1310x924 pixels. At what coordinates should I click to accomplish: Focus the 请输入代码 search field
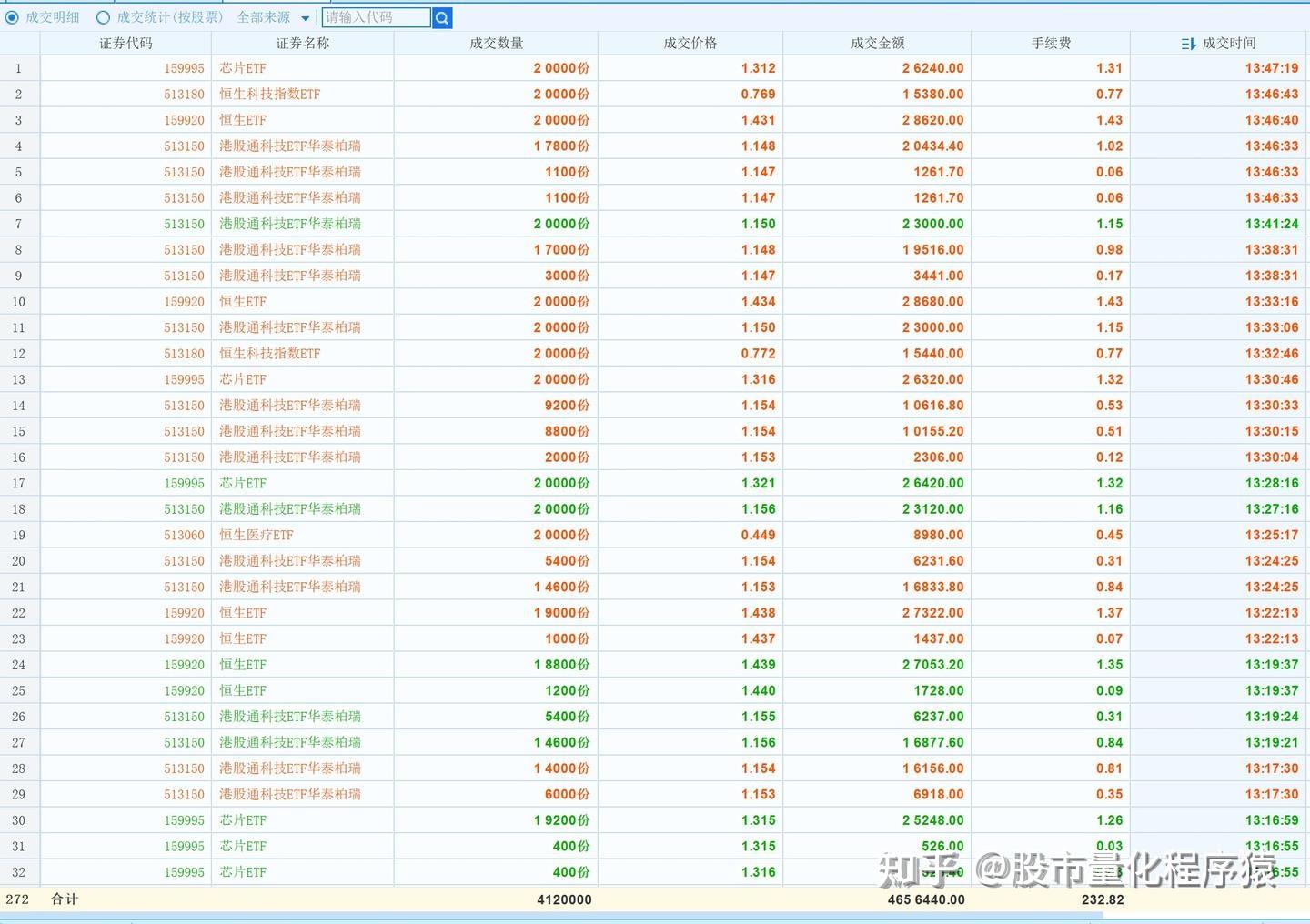pyautogui.click(x=377, y=17)
